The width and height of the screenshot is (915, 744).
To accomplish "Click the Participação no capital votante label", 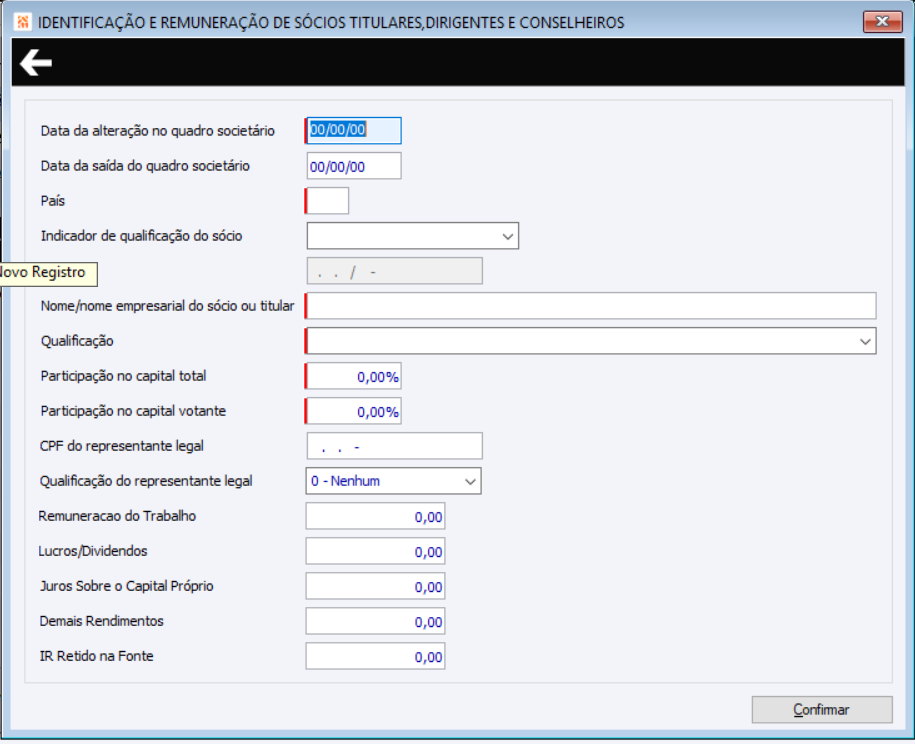I will click(133, 411).
